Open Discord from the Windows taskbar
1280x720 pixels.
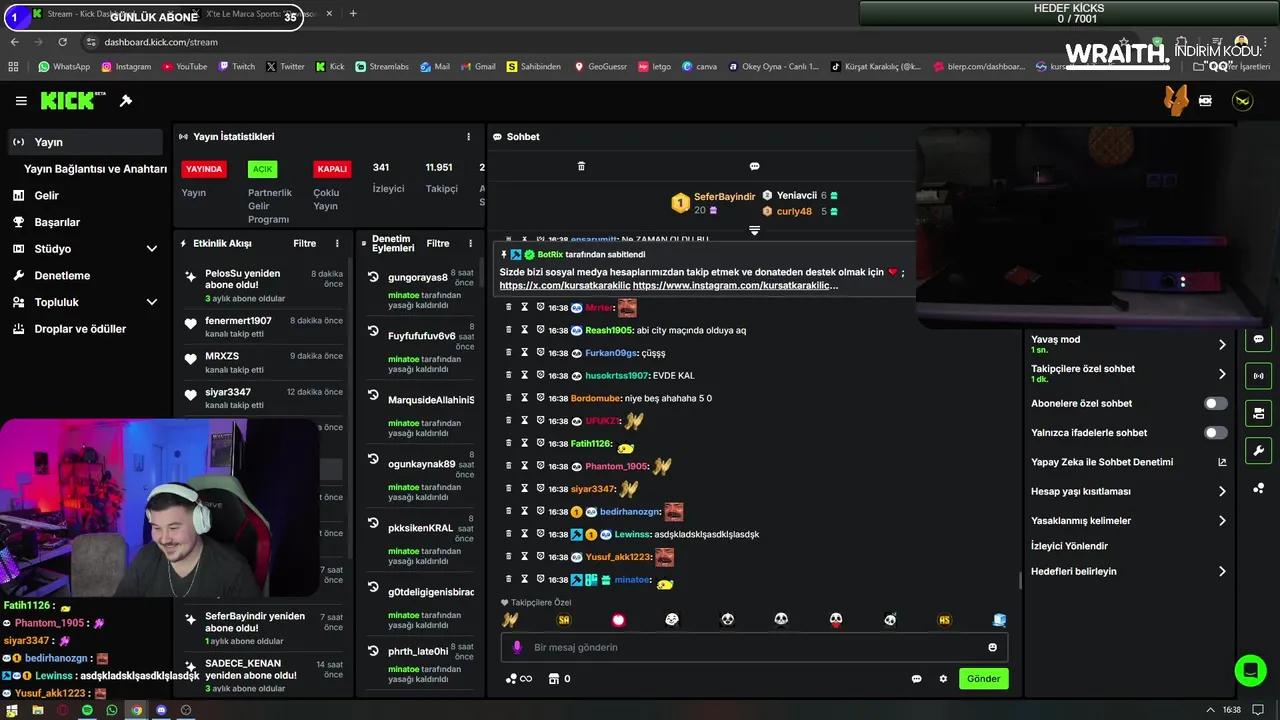[x=161, y=710]
